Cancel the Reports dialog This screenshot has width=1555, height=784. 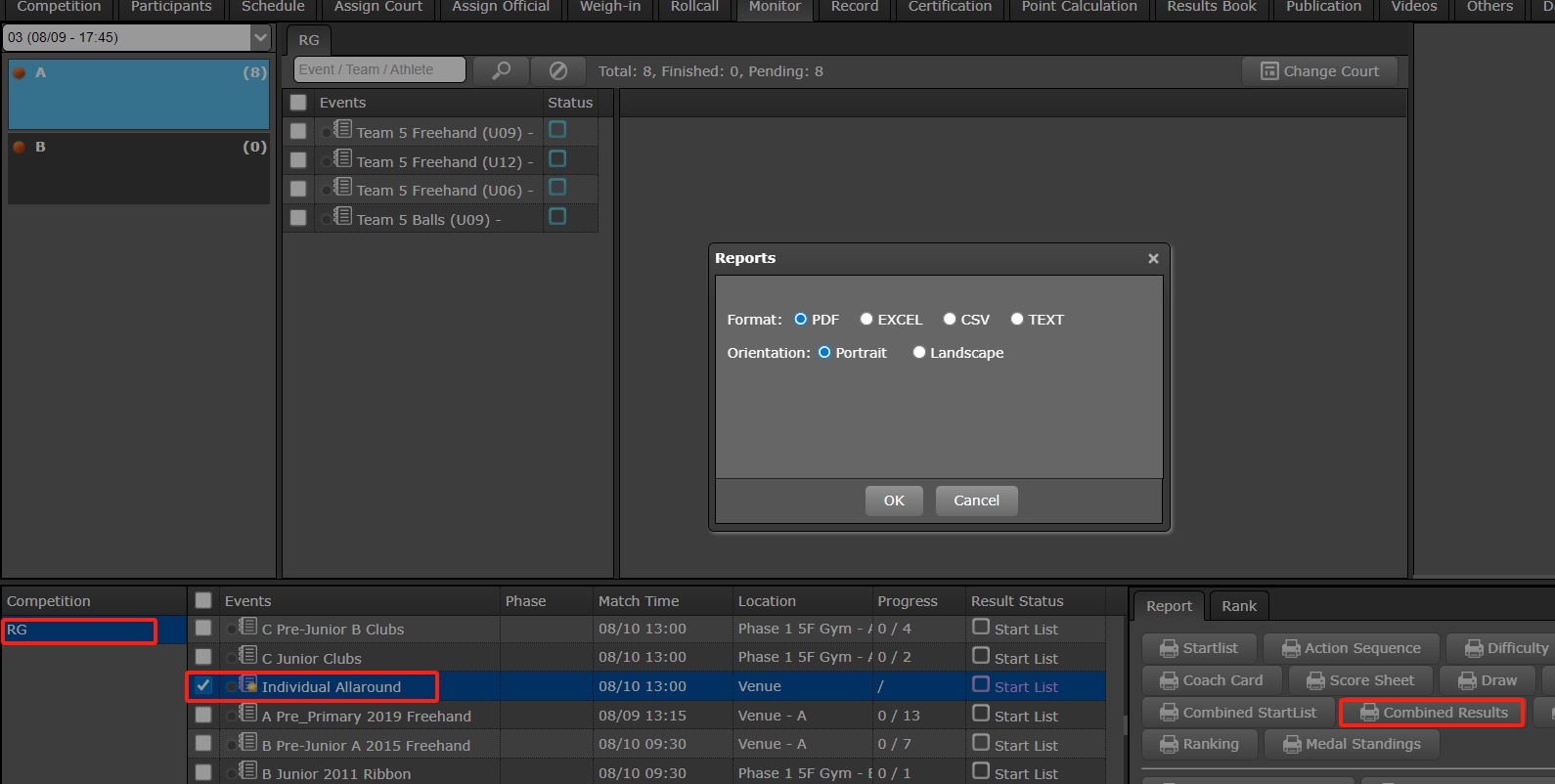coord(976,501)
